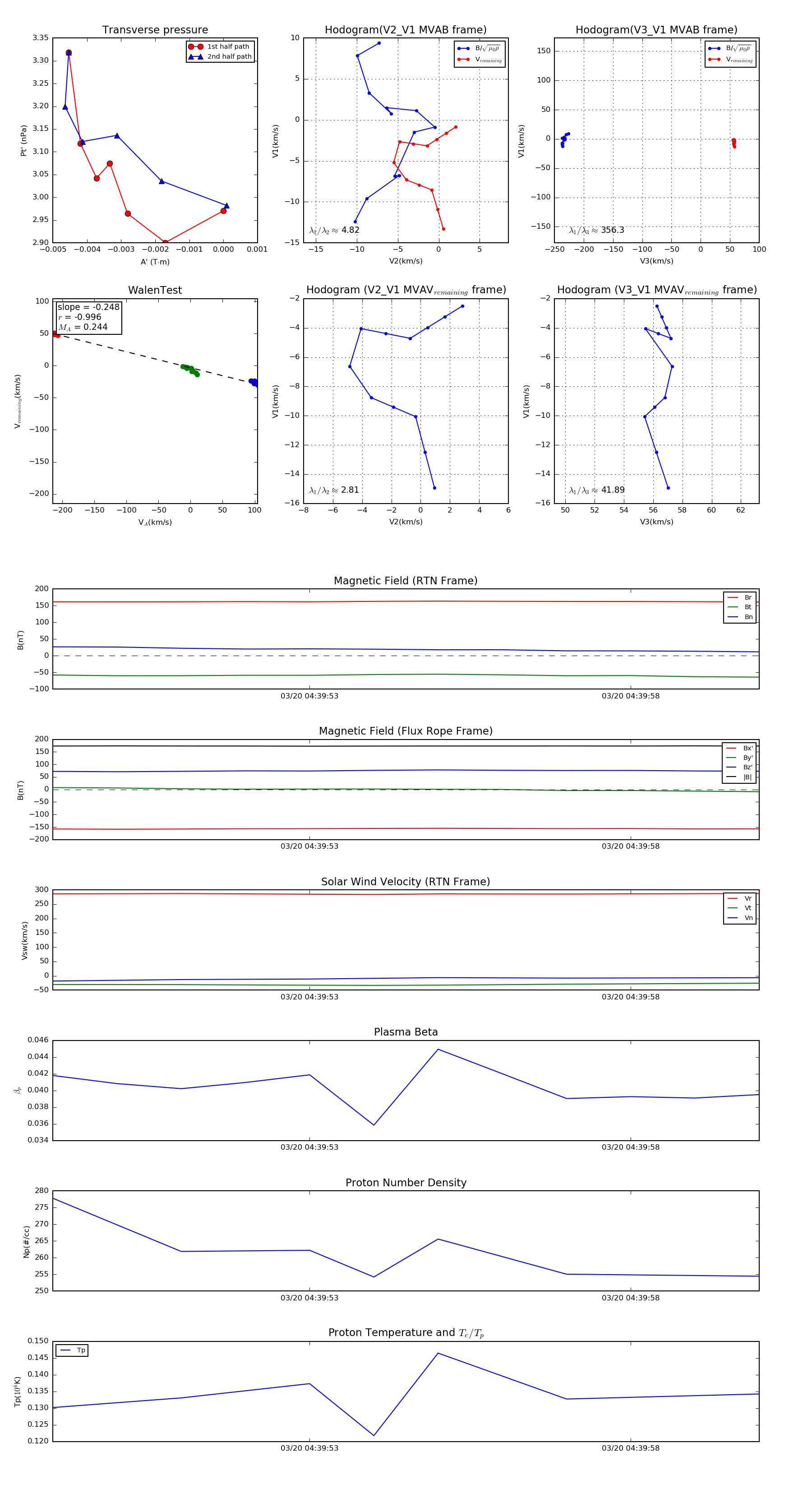Screen dimensions: 812x1489
Task: Click the 'Bn' legend entry
Action: coord(740,617)
